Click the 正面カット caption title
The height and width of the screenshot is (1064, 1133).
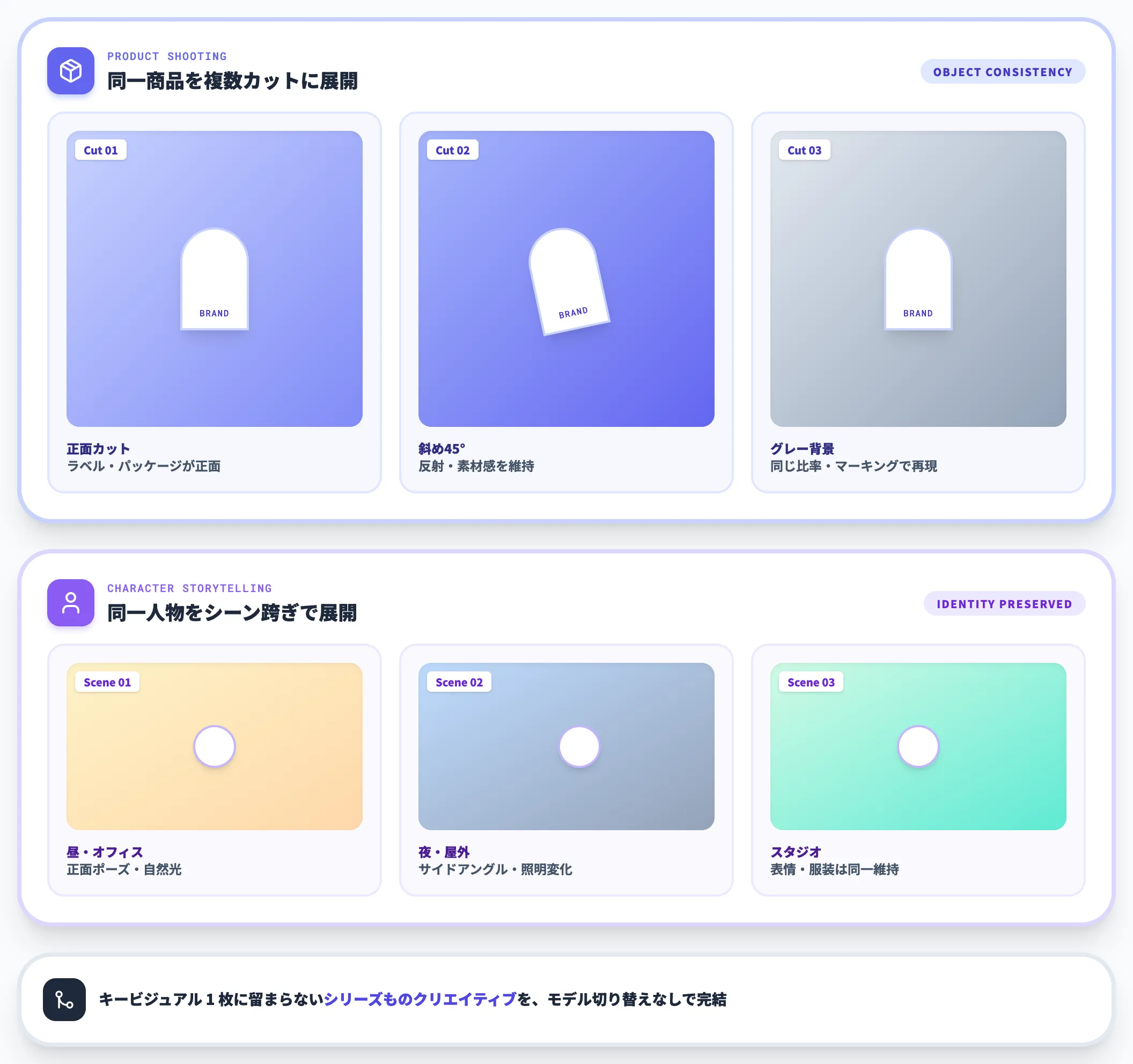[99, 449]
